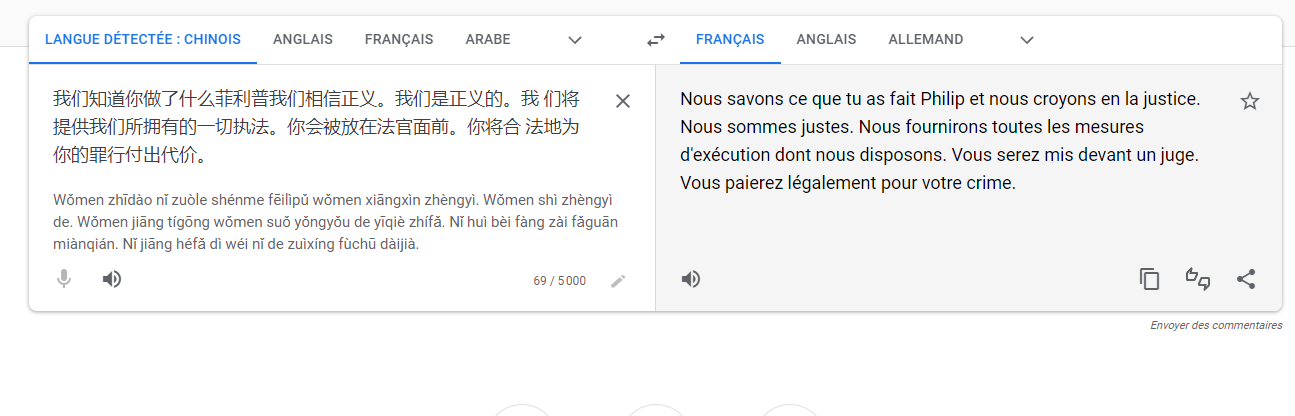Rate this translation with thumbs icon
The width and height of the screenshot is (1295, 416).
(x=1197, y=279)
